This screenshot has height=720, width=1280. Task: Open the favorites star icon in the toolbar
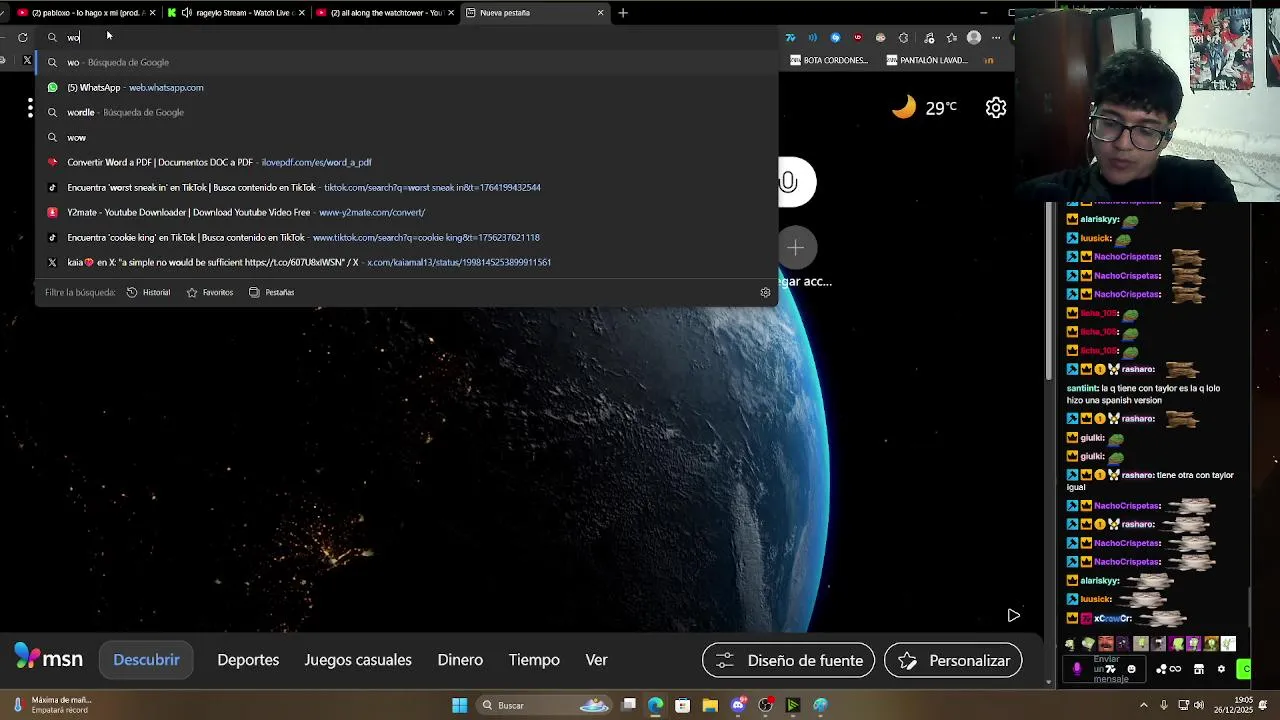pos(951,38)
